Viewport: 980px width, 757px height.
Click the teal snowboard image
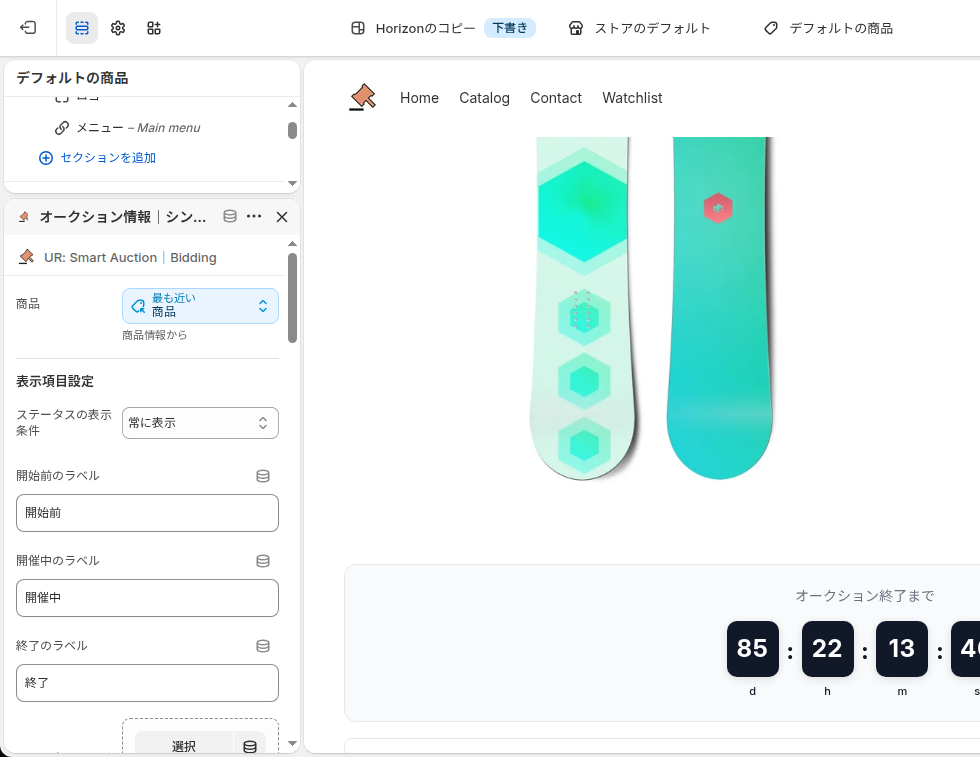[x=719, y=309]
